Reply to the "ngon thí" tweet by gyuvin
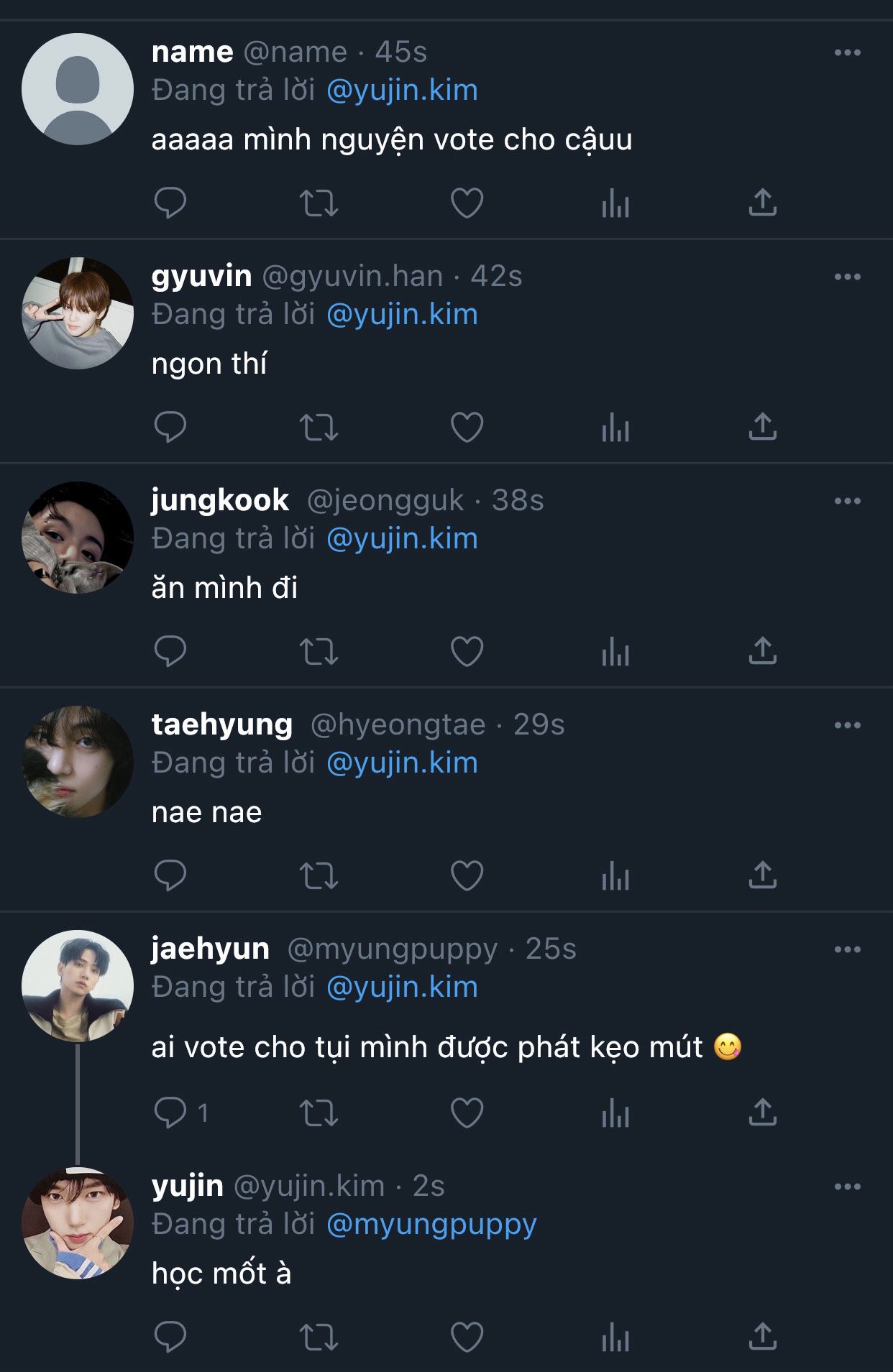Viewport: 893px width, 1372px height. pos(170,427)
